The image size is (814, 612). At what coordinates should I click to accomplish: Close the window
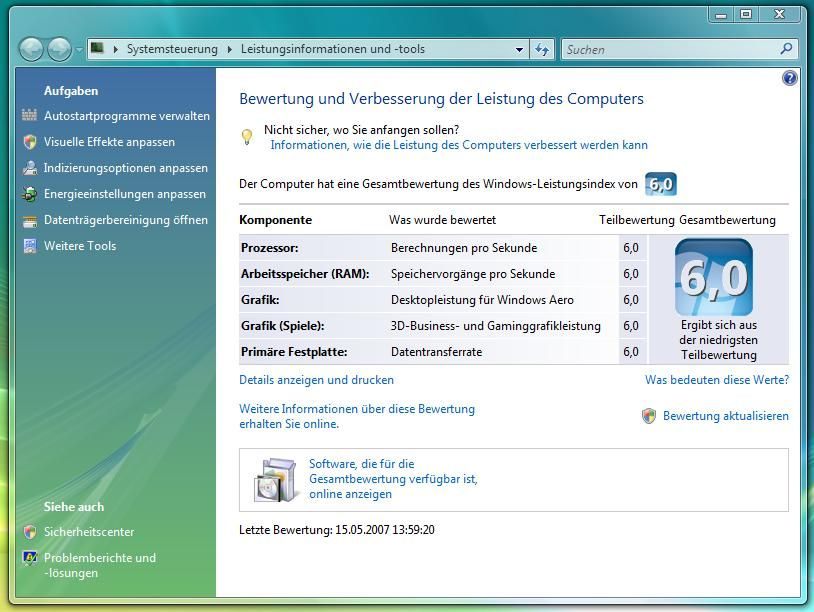(x=779, y=15)
